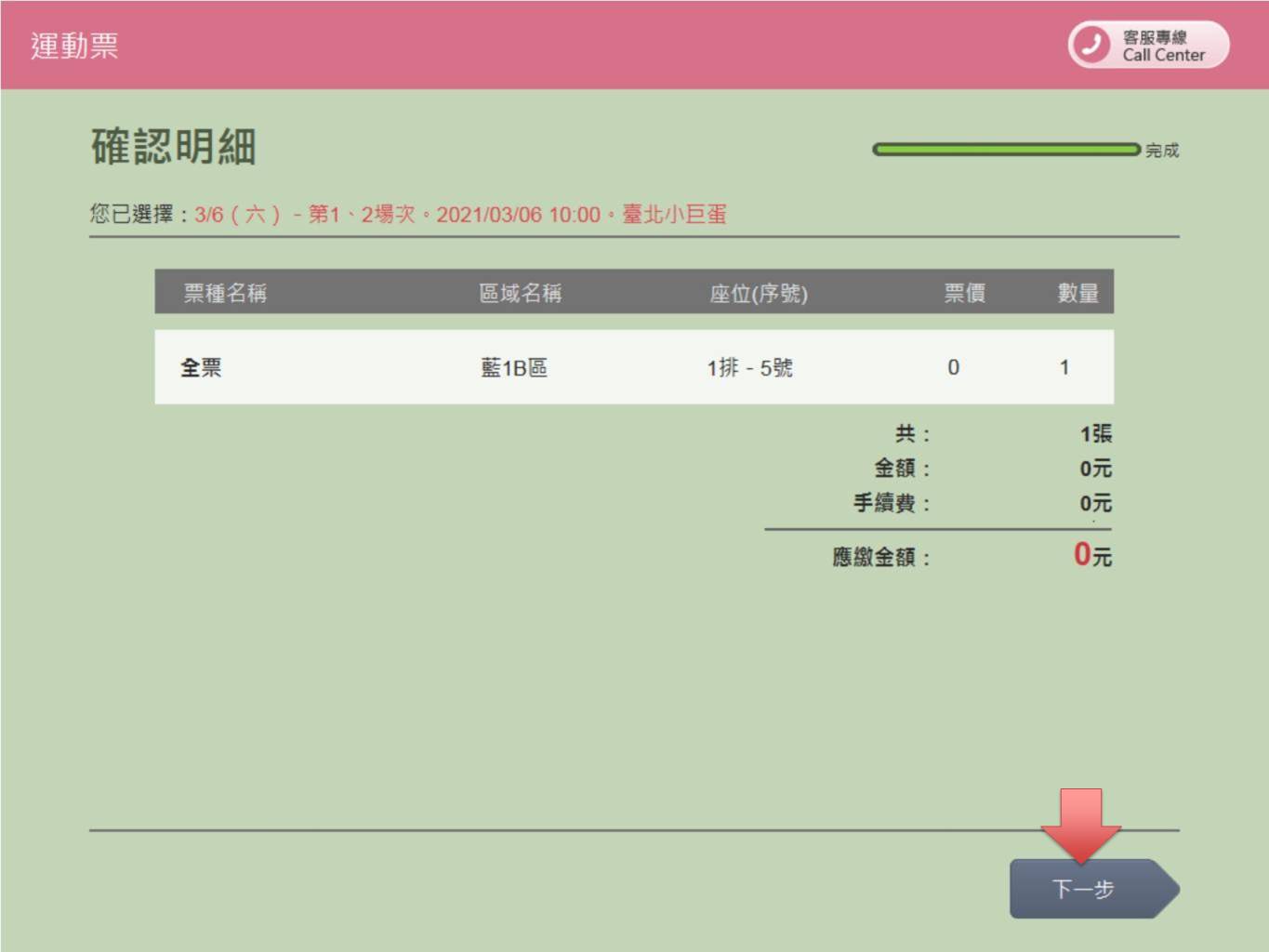
Task: Click the red downward arrow indicator
Action: point(1080,824)
